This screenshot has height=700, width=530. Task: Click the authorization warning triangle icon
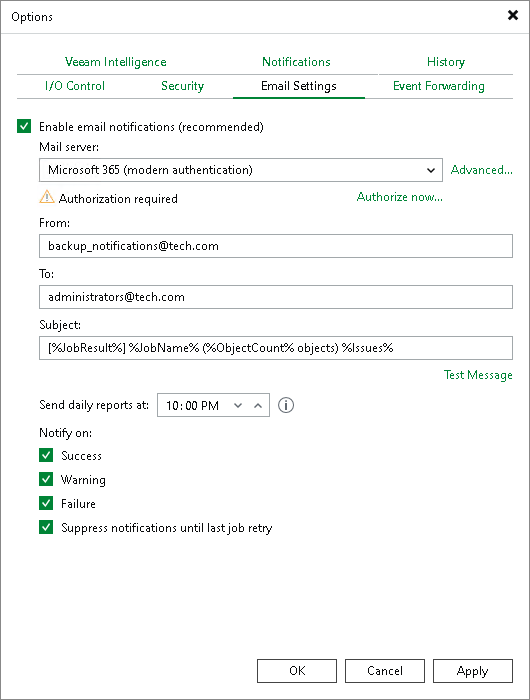click(47, 197)
